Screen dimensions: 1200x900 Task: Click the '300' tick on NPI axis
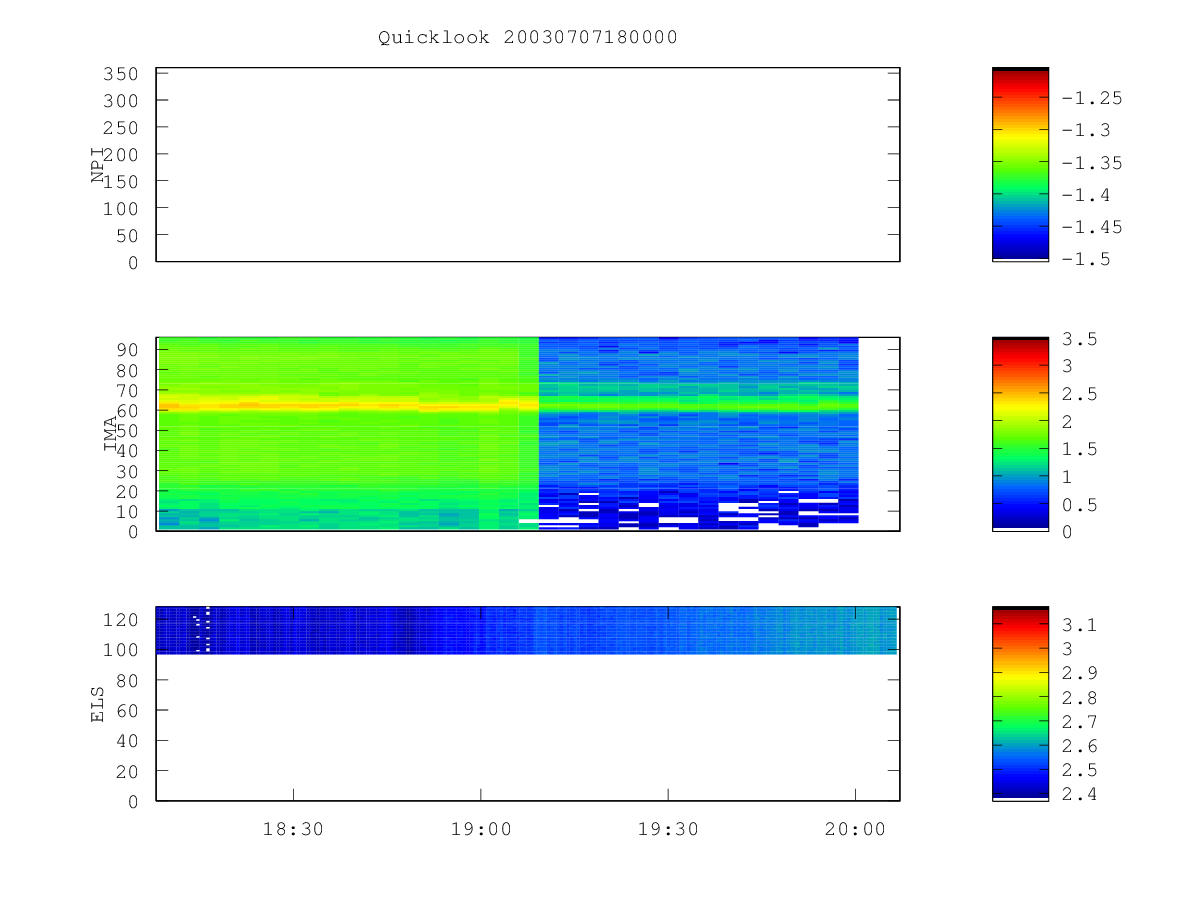point(119,101)
